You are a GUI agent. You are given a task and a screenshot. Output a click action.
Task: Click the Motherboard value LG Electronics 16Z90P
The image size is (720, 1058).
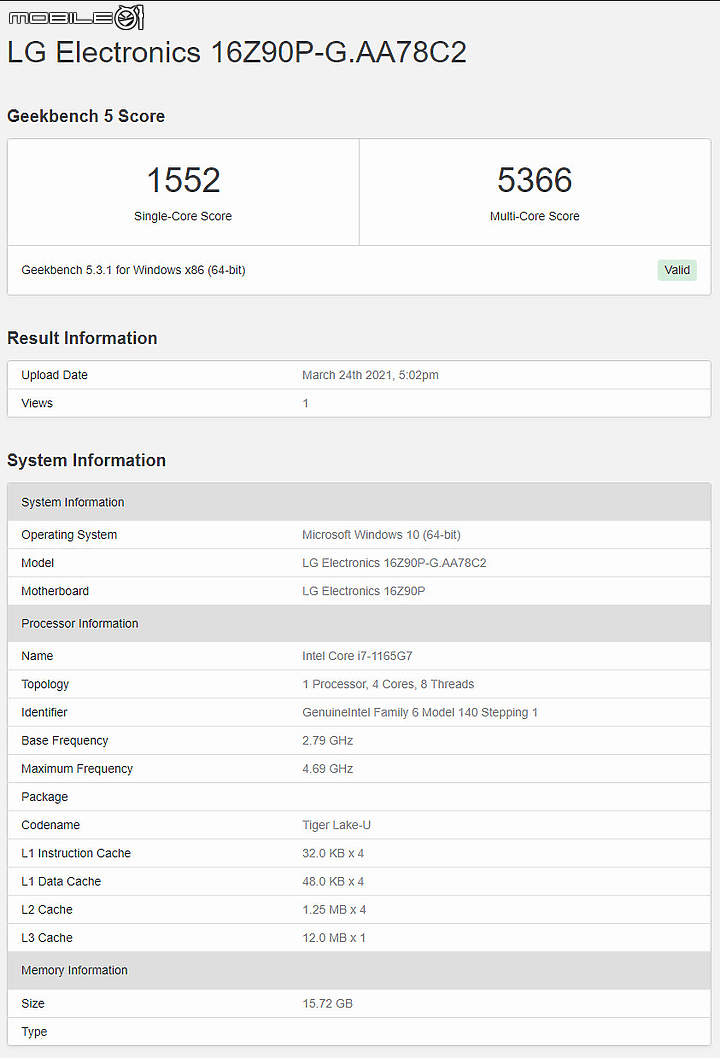point(364,591)
